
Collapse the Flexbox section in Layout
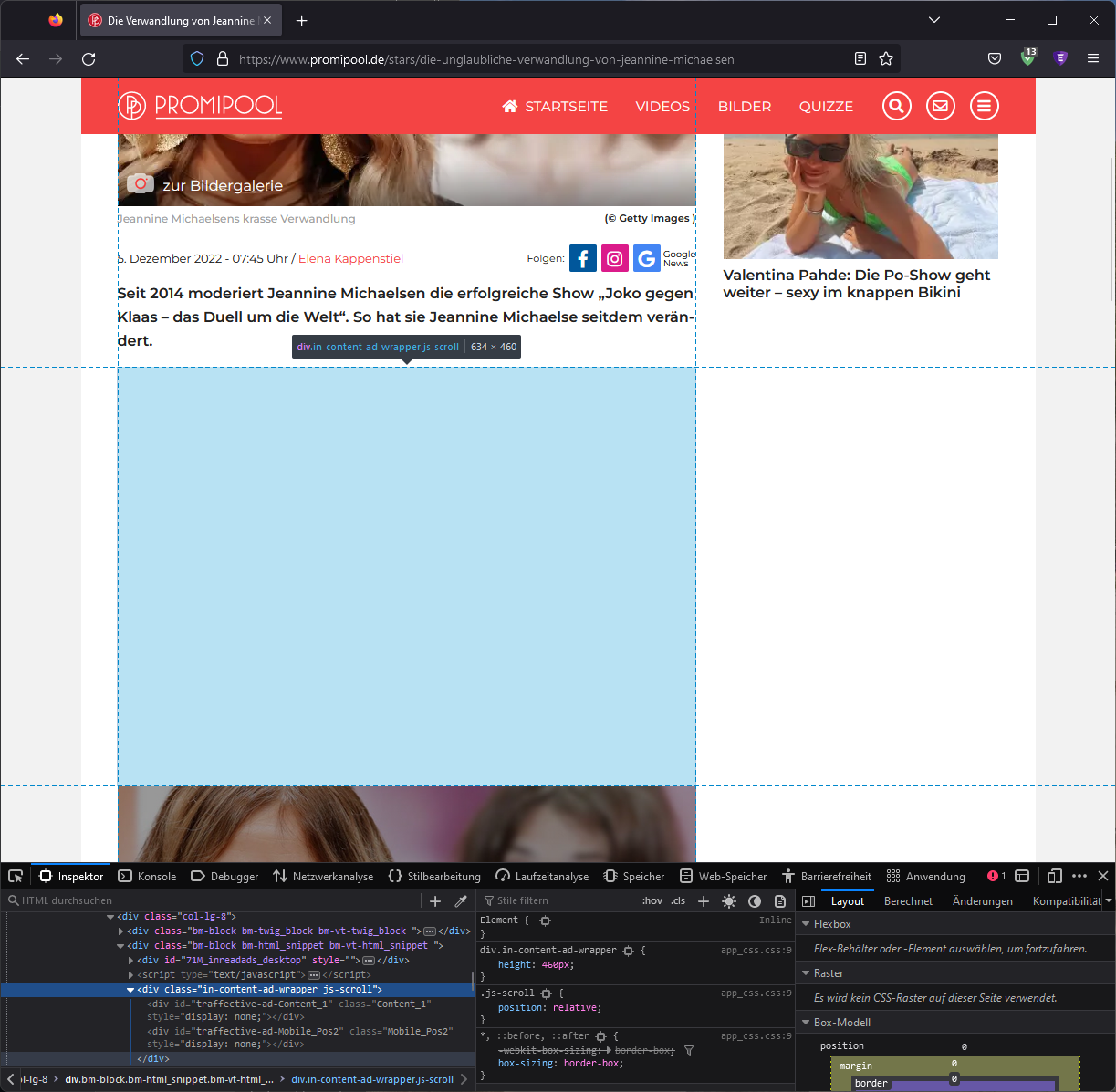(806, 923)
